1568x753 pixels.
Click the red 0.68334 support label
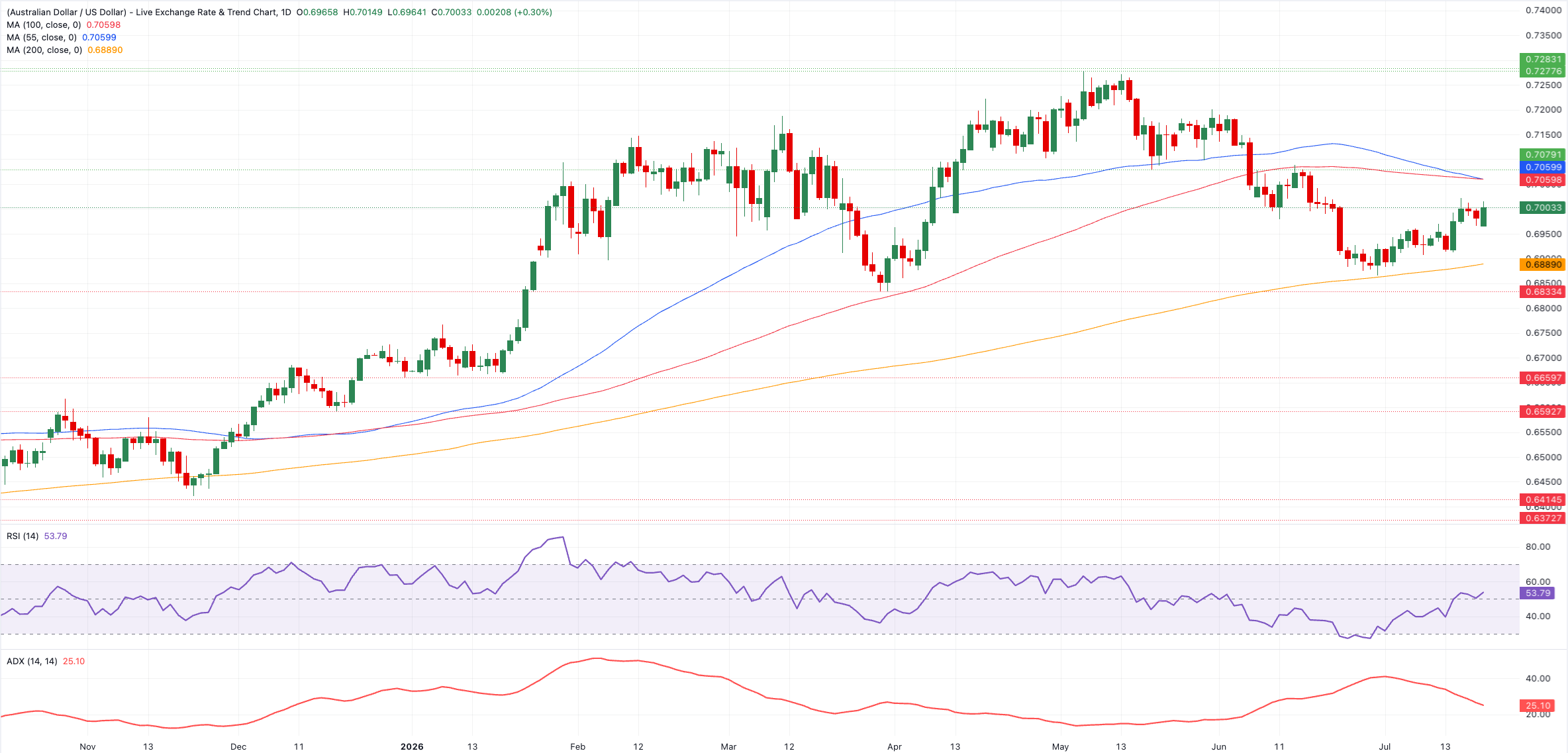coord(1543,291)
